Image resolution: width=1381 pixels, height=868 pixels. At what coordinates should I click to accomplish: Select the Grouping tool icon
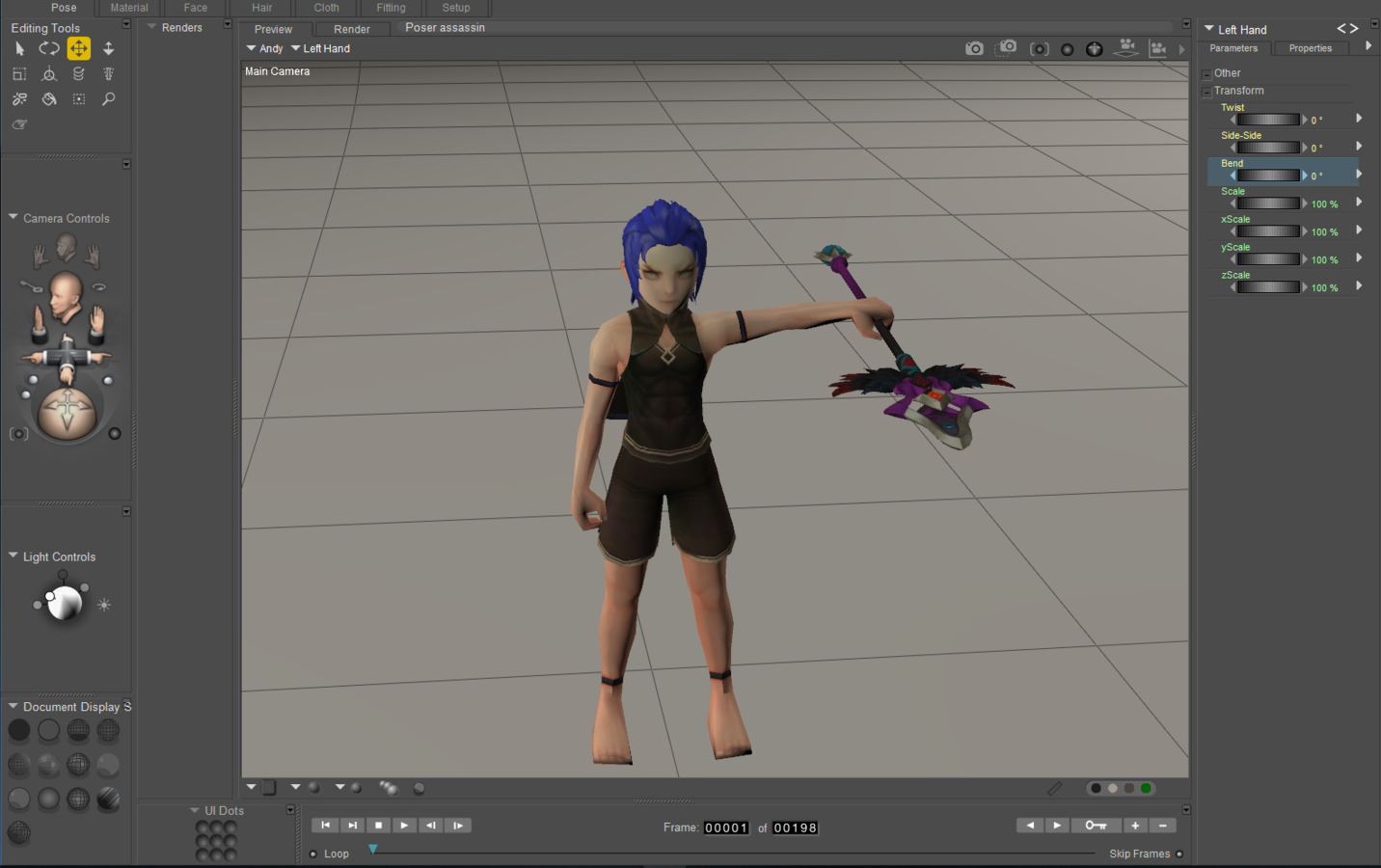coord(79,98)
